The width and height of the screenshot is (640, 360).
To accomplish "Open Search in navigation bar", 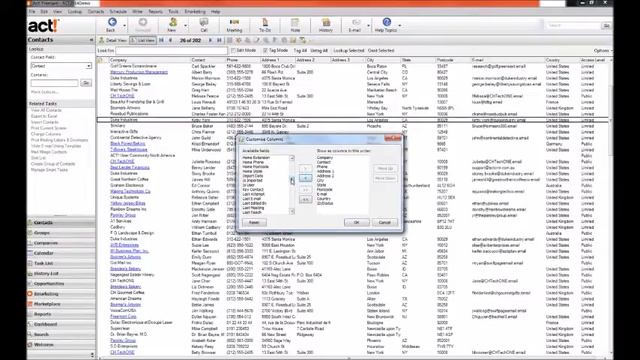I will tap(61, 335).
